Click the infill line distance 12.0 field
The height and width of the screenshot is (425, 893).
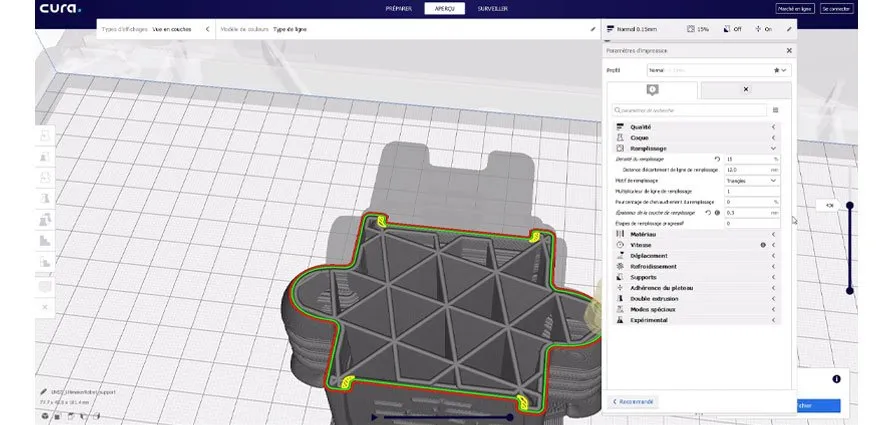[x=752, y=170]
